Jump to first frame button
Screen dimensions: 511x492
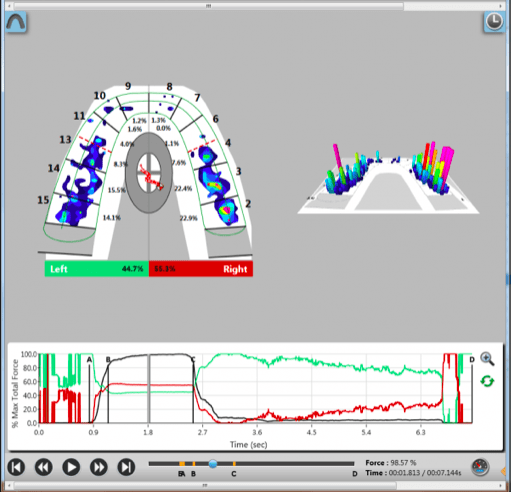[x=16, y=467]
